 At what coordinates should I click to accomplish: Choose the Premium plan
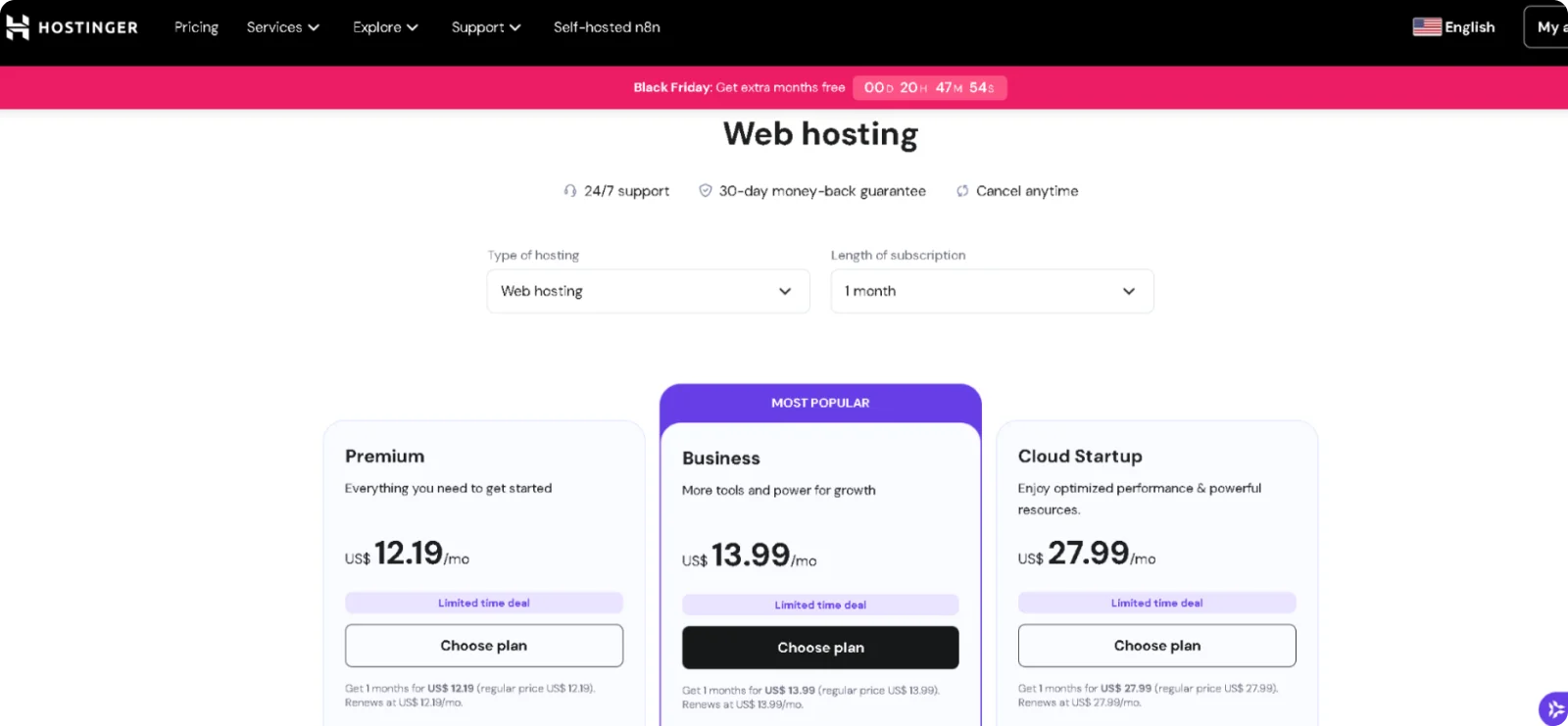[483, 646]
